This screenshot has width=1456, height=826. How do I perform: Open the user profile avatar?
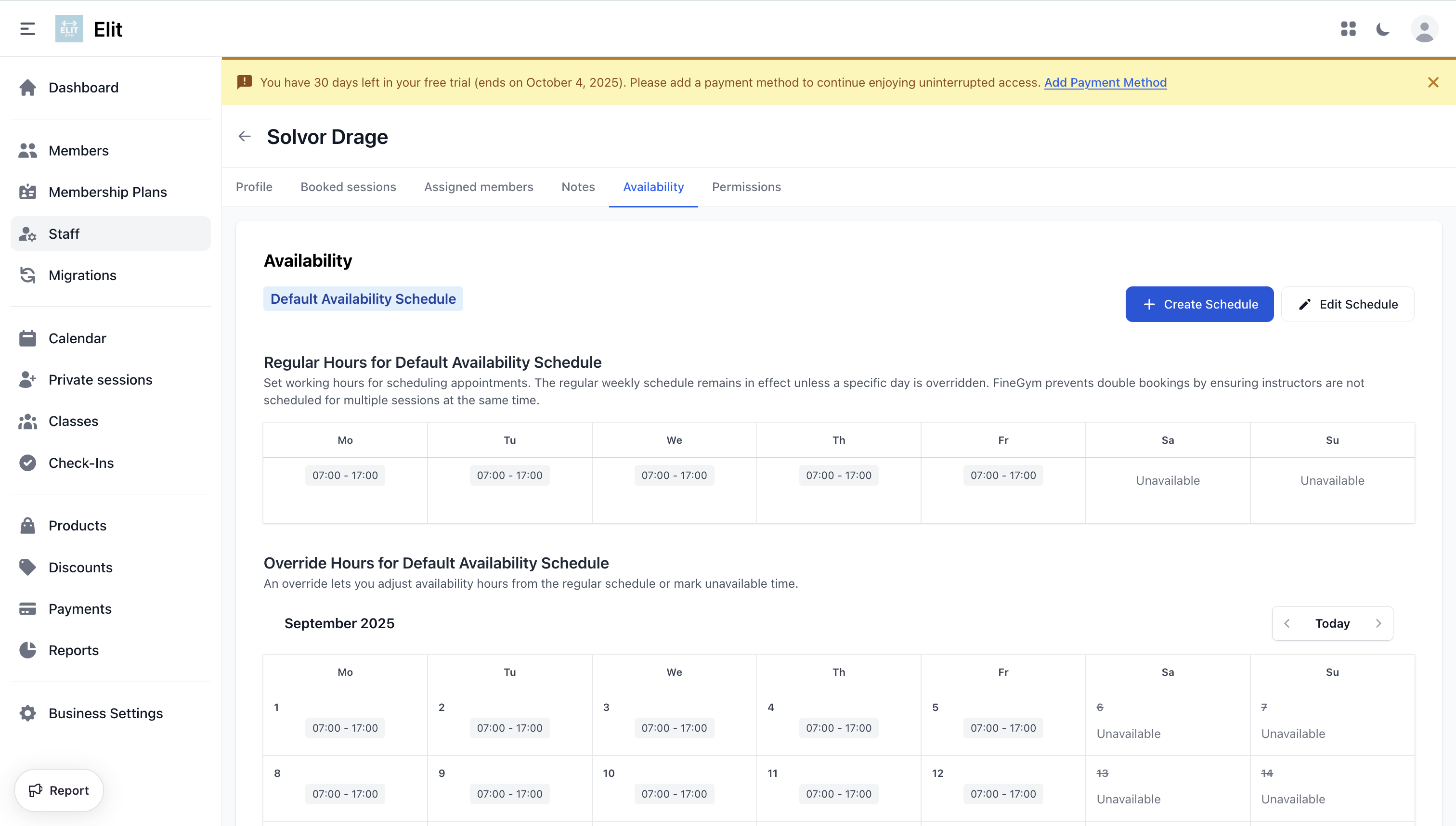[1424, 29]
